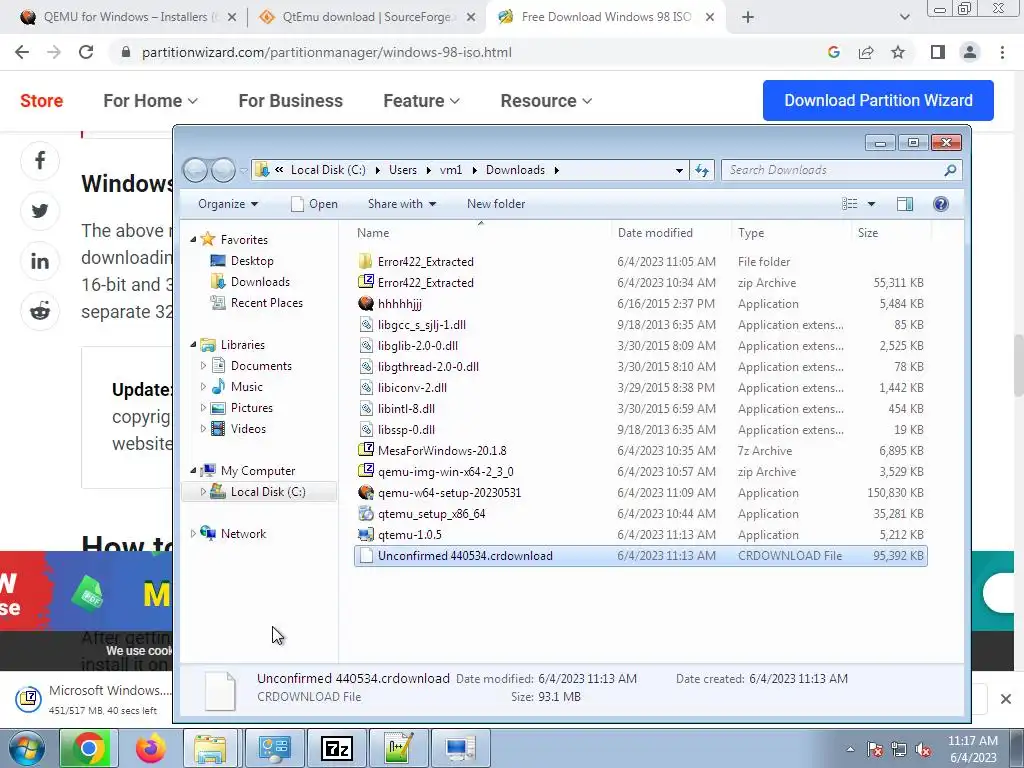Switch to QtEmu download SourceForge tab
Screen dimensions: 1024x768
(366, 17)
